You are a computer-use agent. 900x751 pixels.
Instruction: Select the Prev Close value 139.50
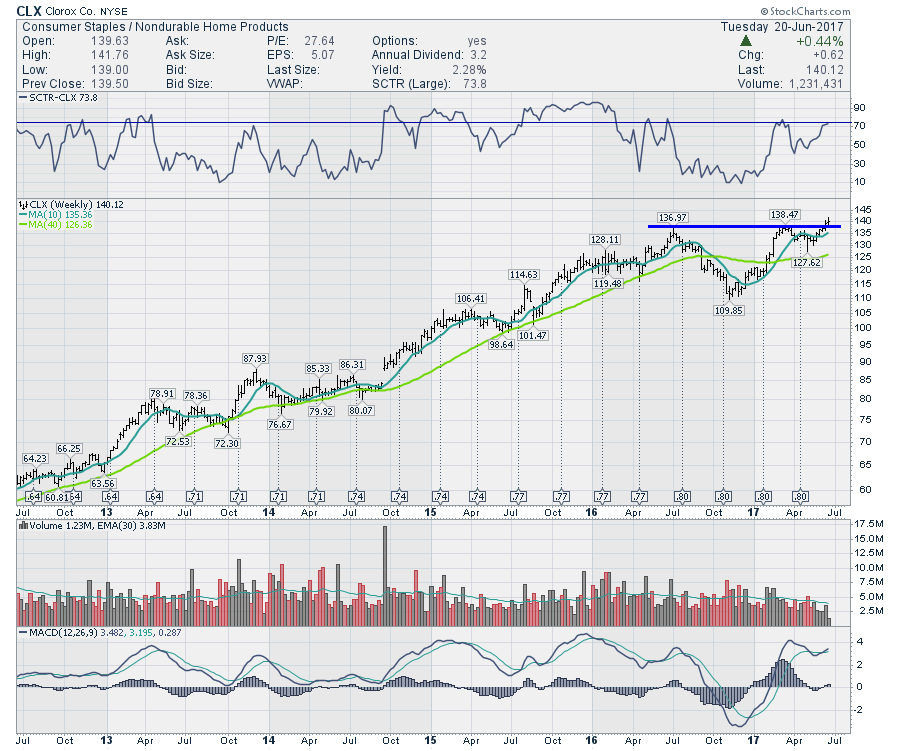[110, 83]
